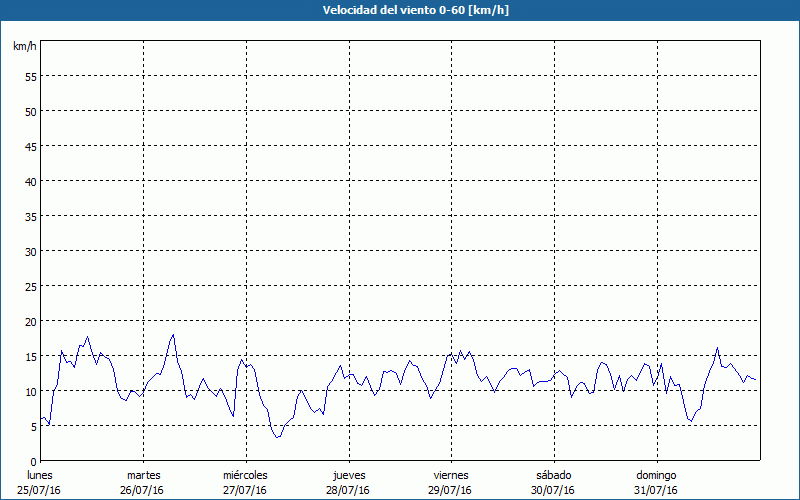
Task: Select the 'martes' day label
Action: (143, 475)
